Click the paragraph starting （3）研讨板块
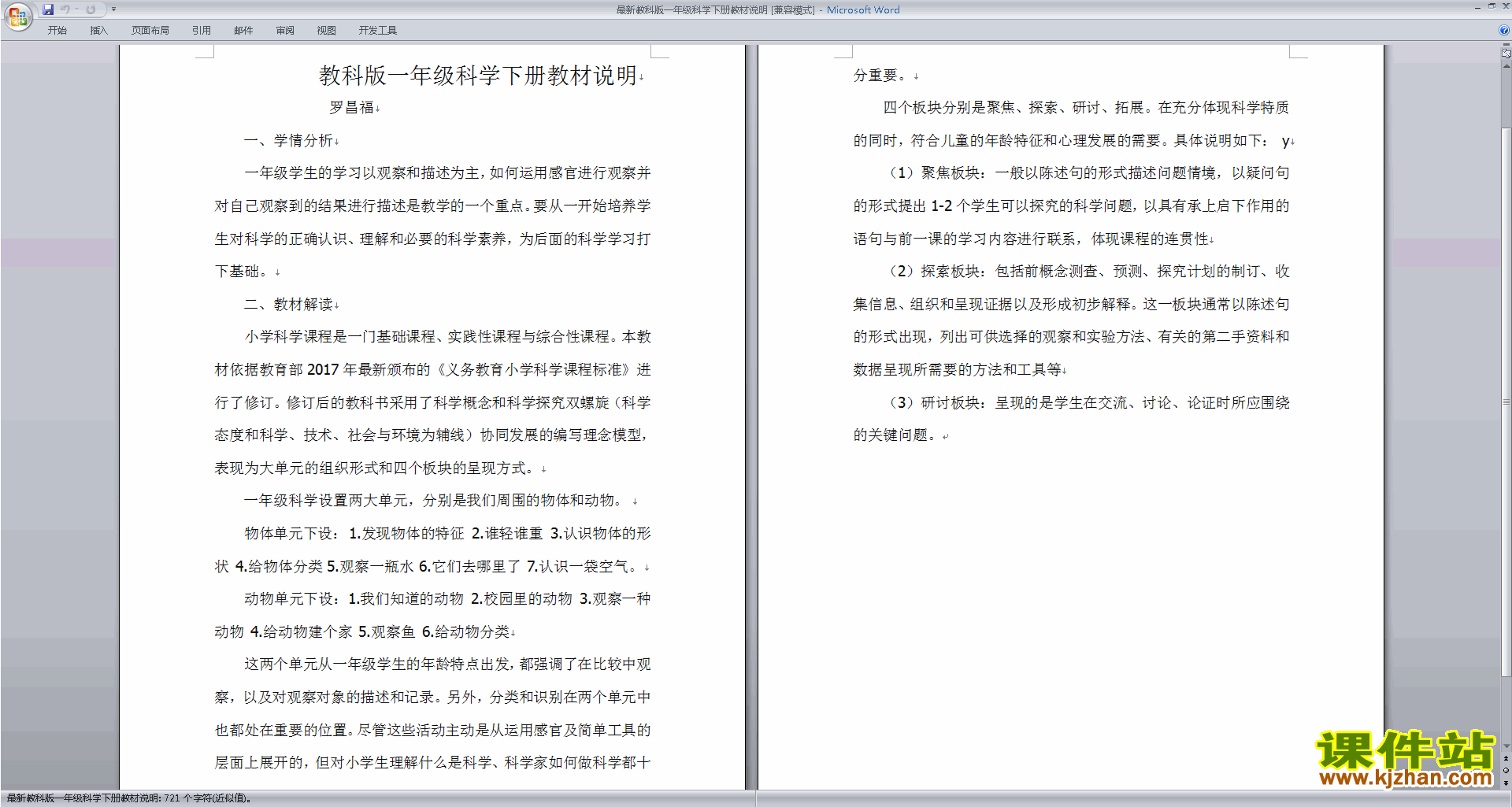The height and width of the screenshot is (807, 1512). (1071, 418)
